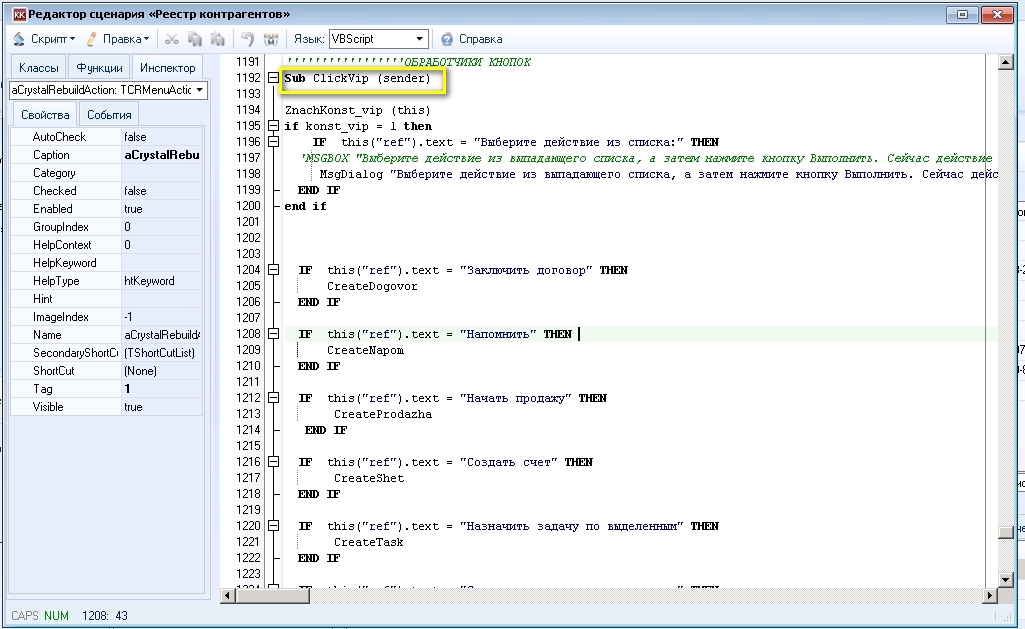Select the Checked property value false
The height and width of the screenshot is (629, 1025).
click(161, 191)
